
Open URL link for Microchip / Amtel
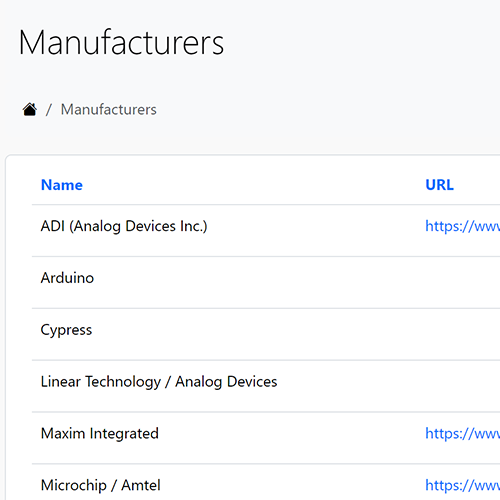tap(463, 485)
